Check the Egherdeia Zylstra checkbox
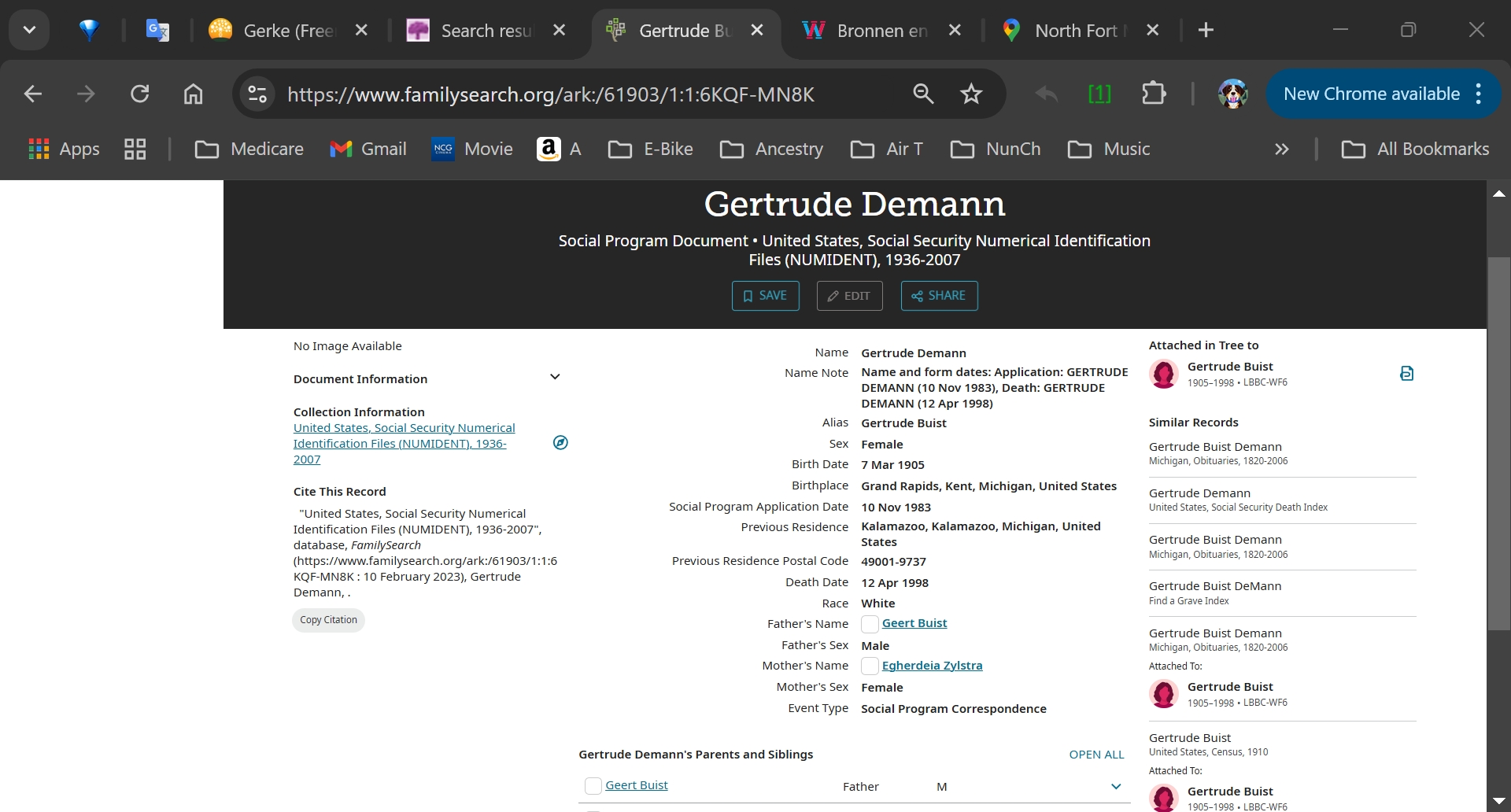Viewport: 1511px width, 812px height. pyautogui.click(x=870, y=666)
